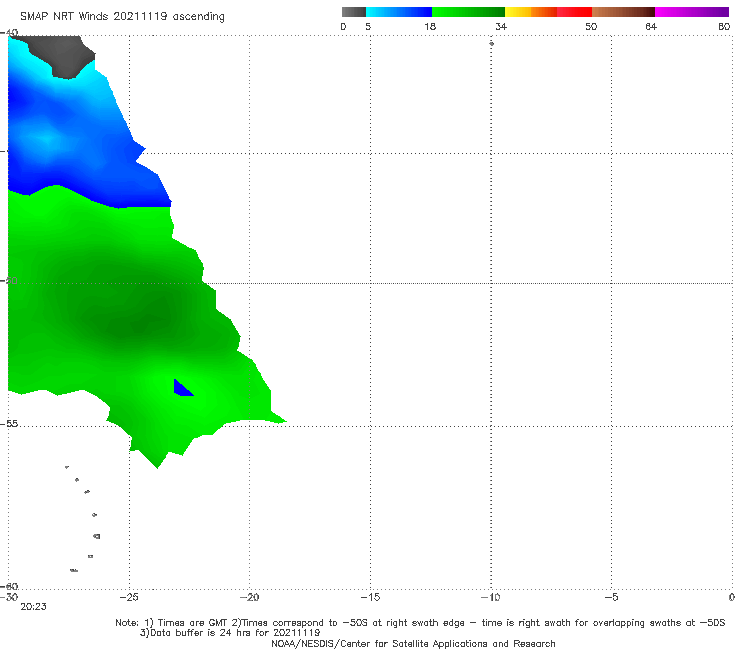Click the gray 0-5 segment of the color bar

pos(353,12)
